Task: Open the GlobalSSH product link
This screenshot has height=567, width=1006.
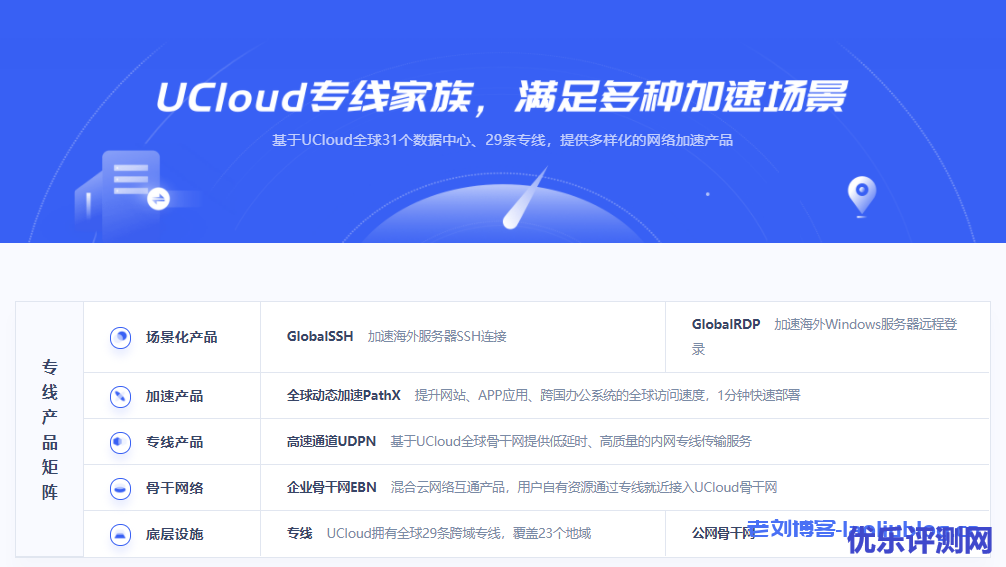Action: point(320,337)
